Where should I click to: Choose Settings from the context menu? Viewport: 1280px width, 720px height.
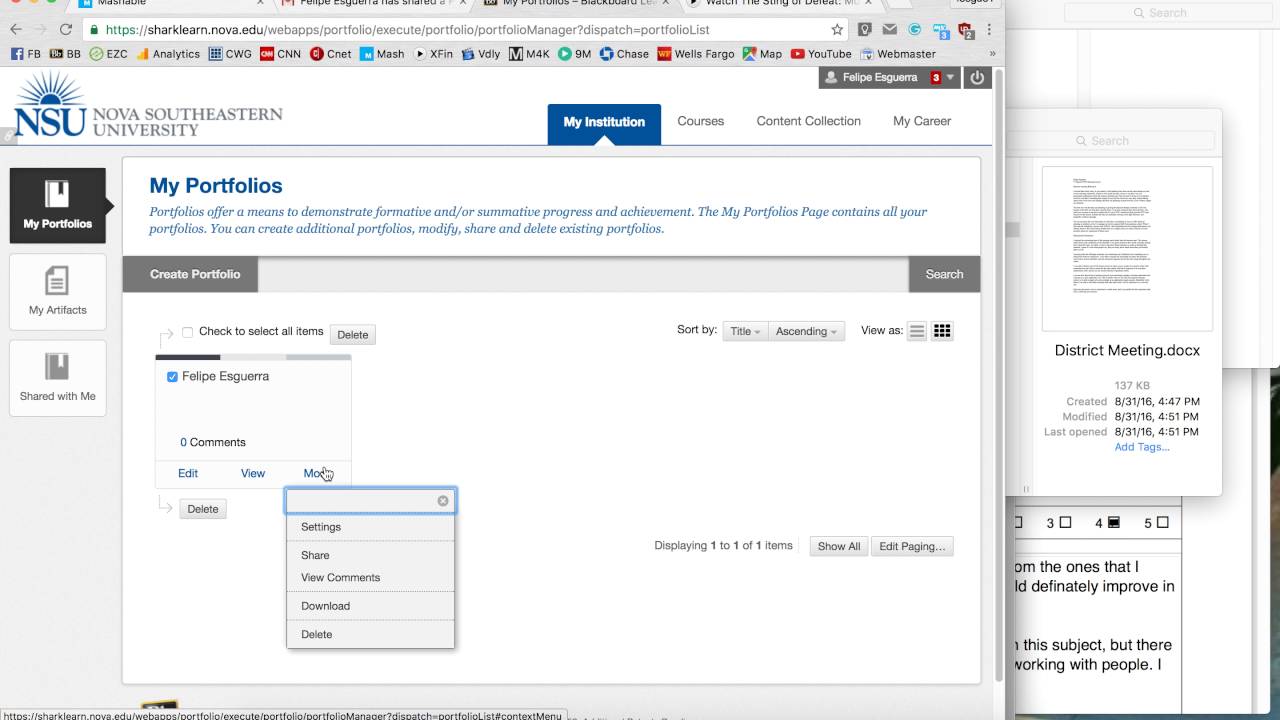tap(321, 527)
